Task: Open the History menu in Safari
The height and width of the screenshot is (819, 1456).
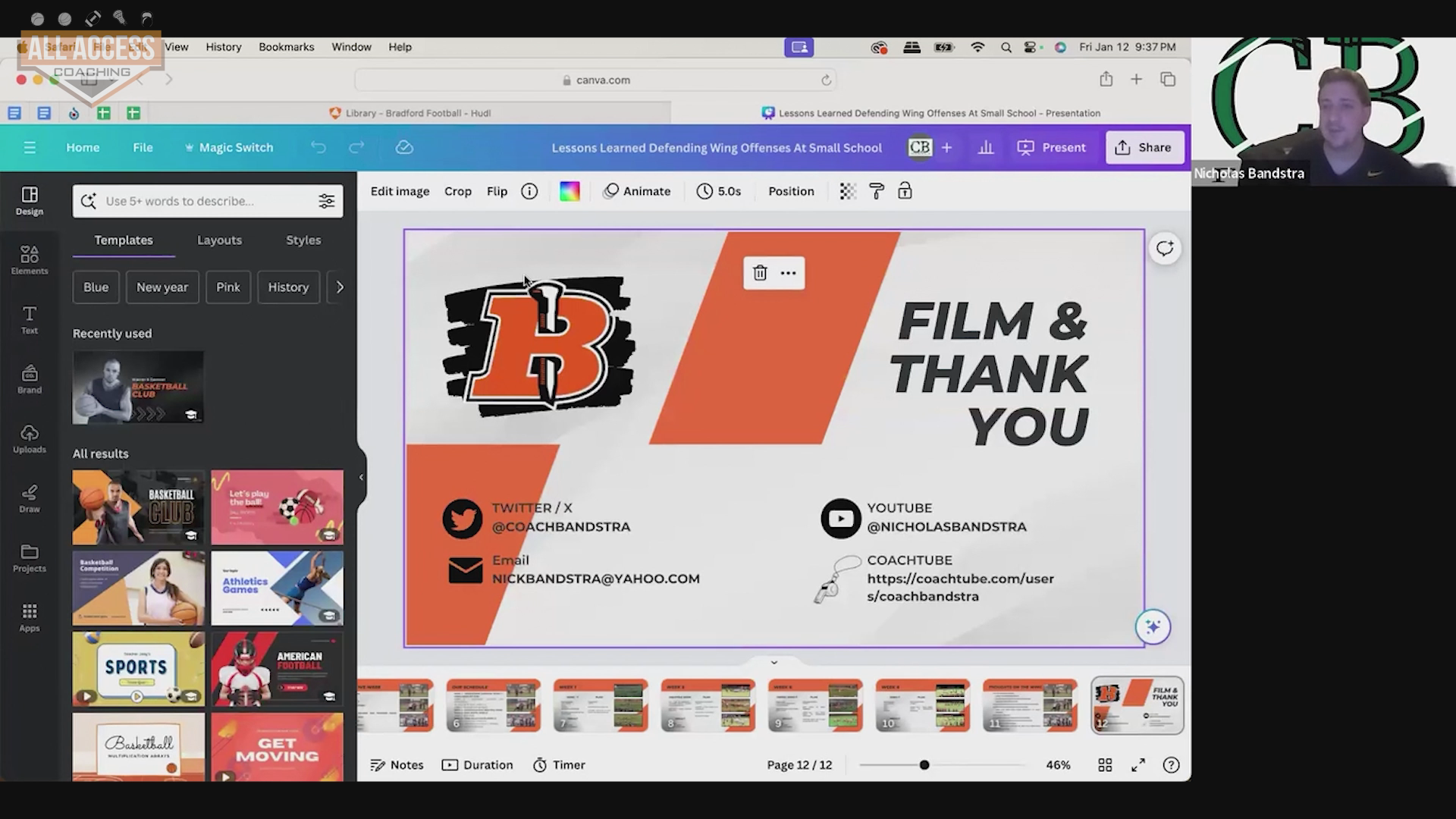Action: click(224, 47)
